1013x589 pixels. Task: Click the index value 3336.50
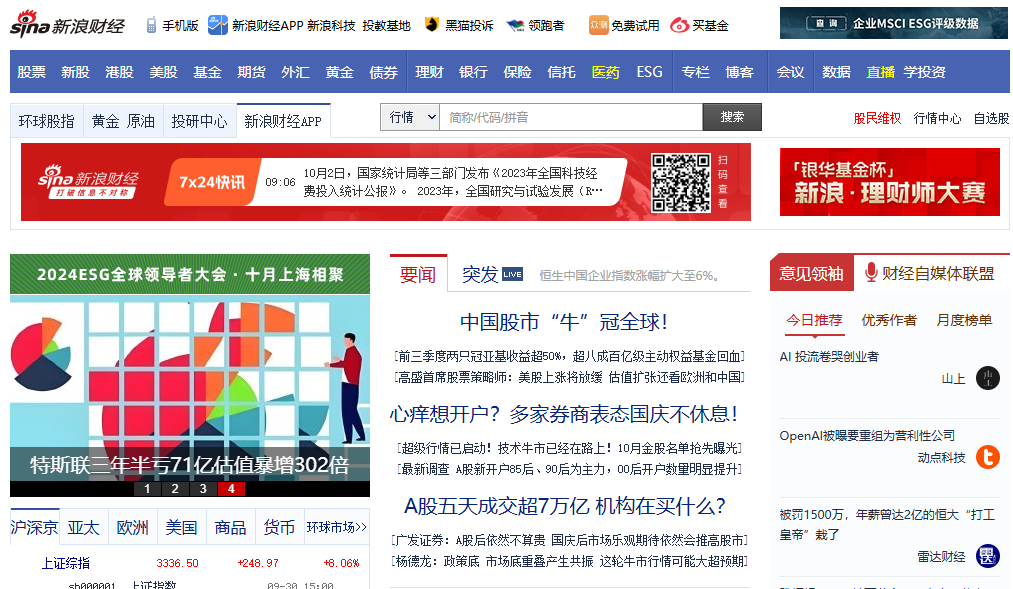coord(178,563)
